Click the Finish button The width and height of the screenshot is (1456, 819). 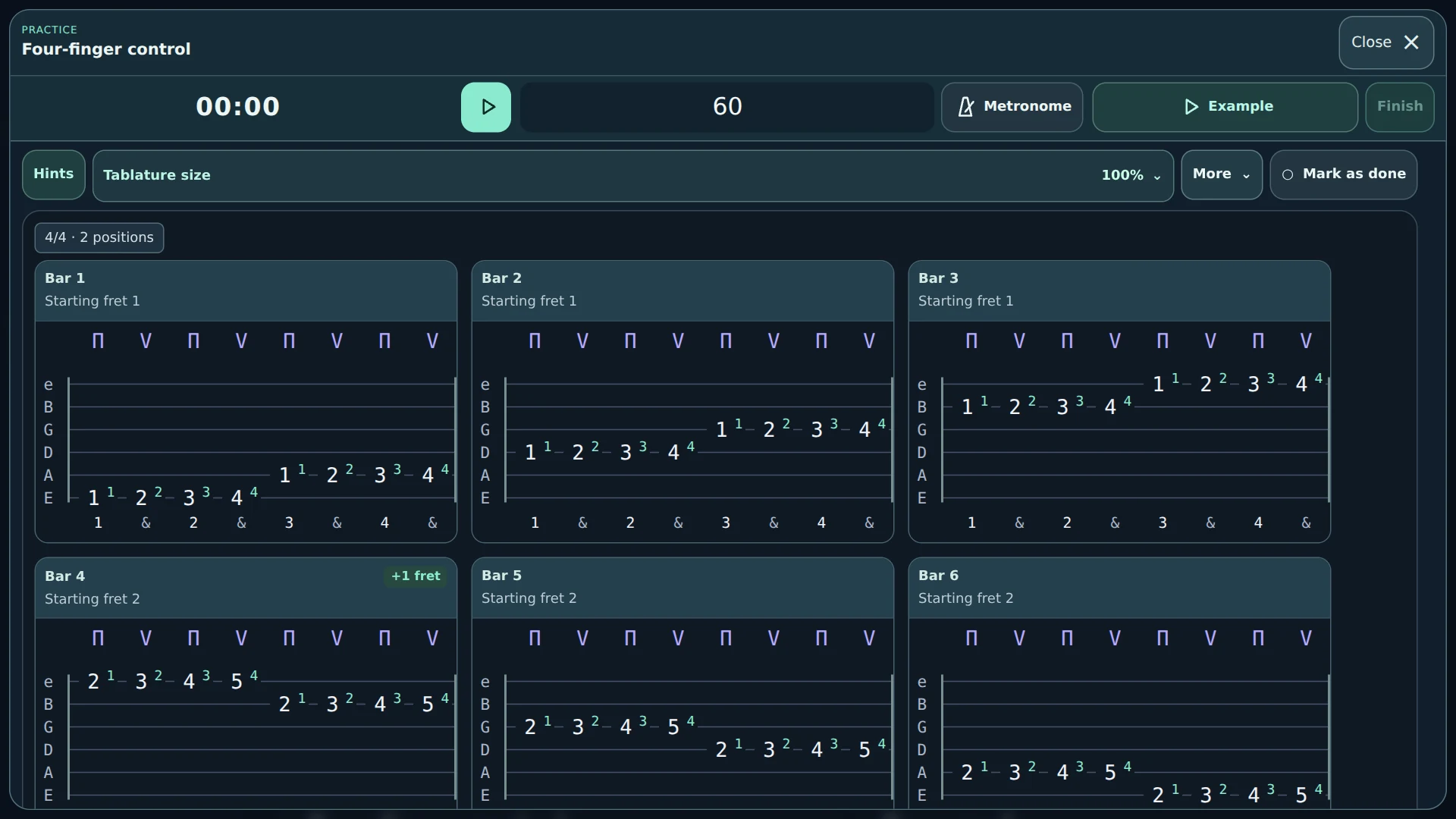coord(1400,107)
